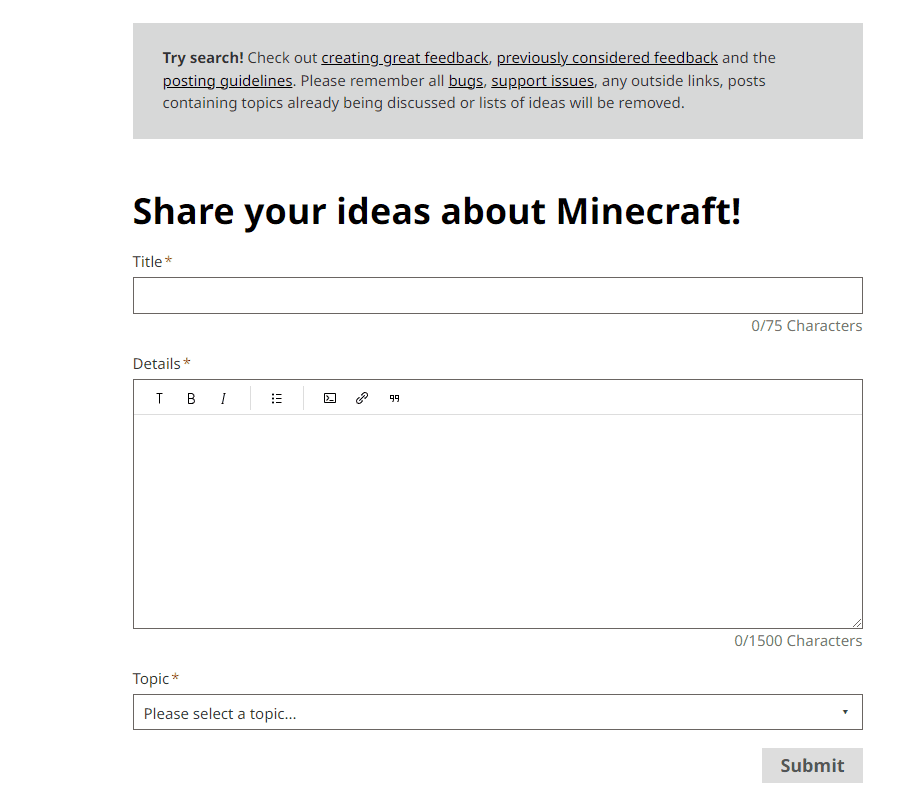Viewport: 922px width, 791px height.
Task: Insert a block quote
Action: pyautogui.click(x=395, y=399)
